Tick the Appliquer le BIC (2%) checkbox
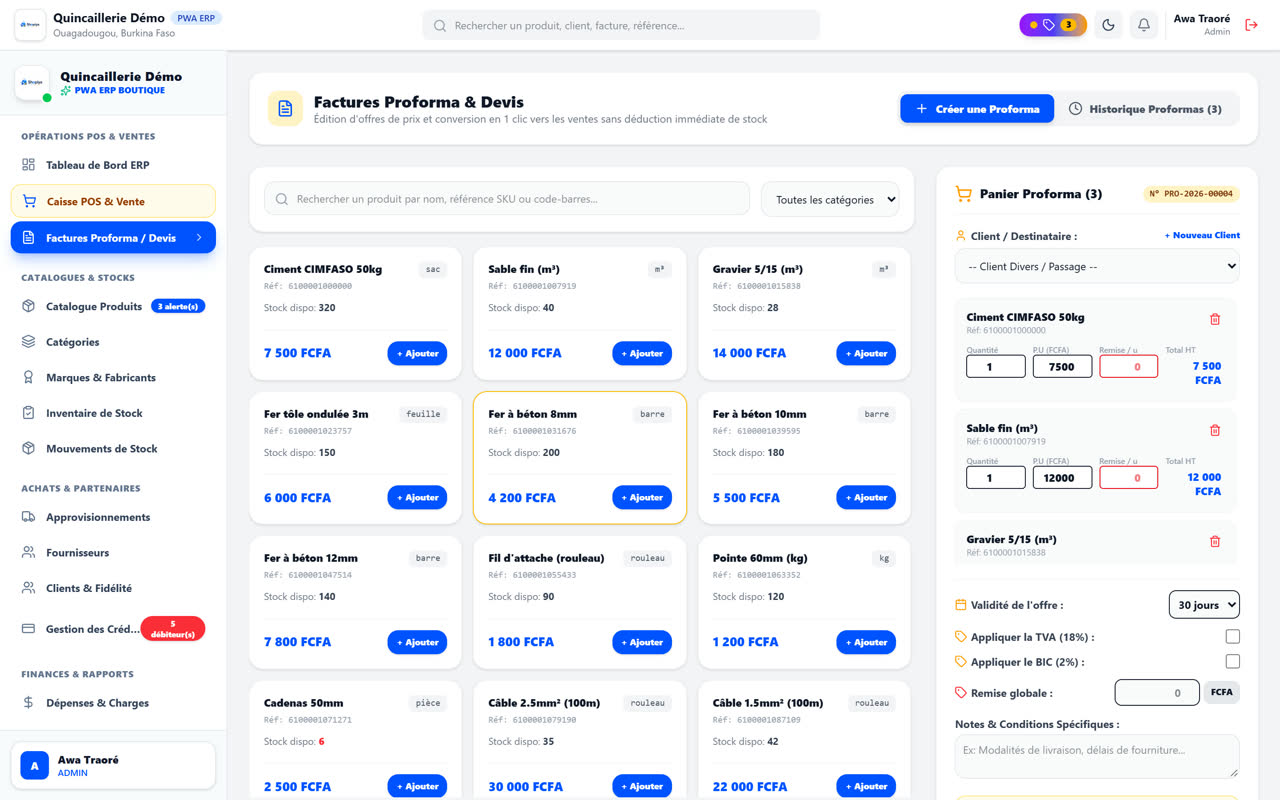Viewport: 1280px width, 800px height. coord(1232,662)
